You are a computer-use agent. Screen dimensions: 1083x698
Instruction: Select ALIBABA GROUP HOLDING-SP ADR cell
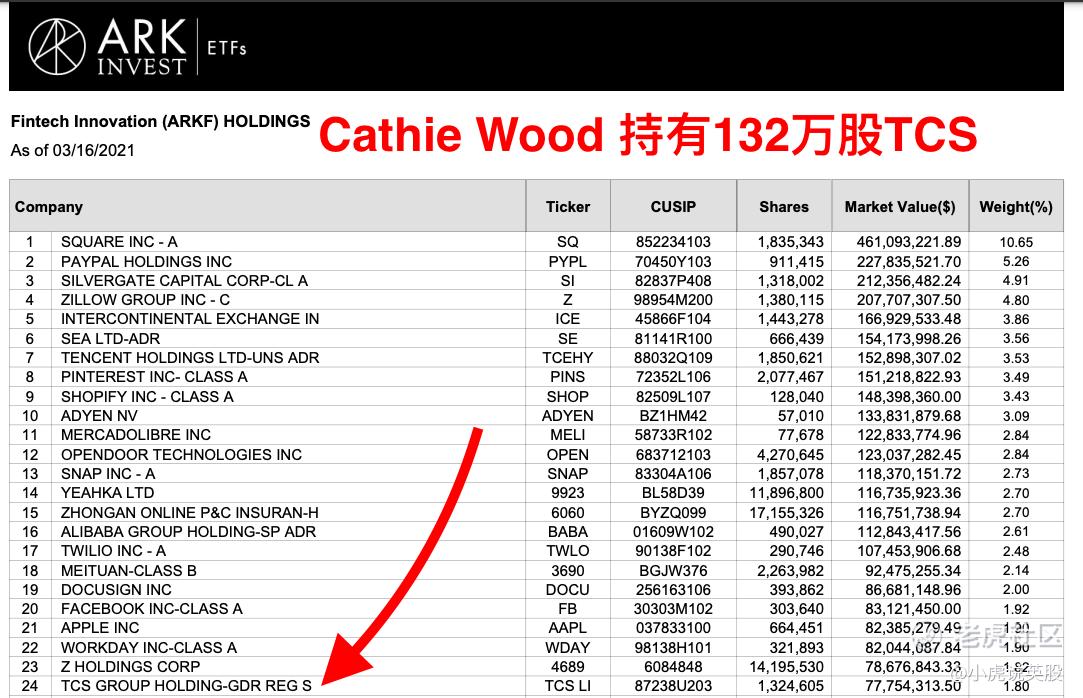(288, 532)
